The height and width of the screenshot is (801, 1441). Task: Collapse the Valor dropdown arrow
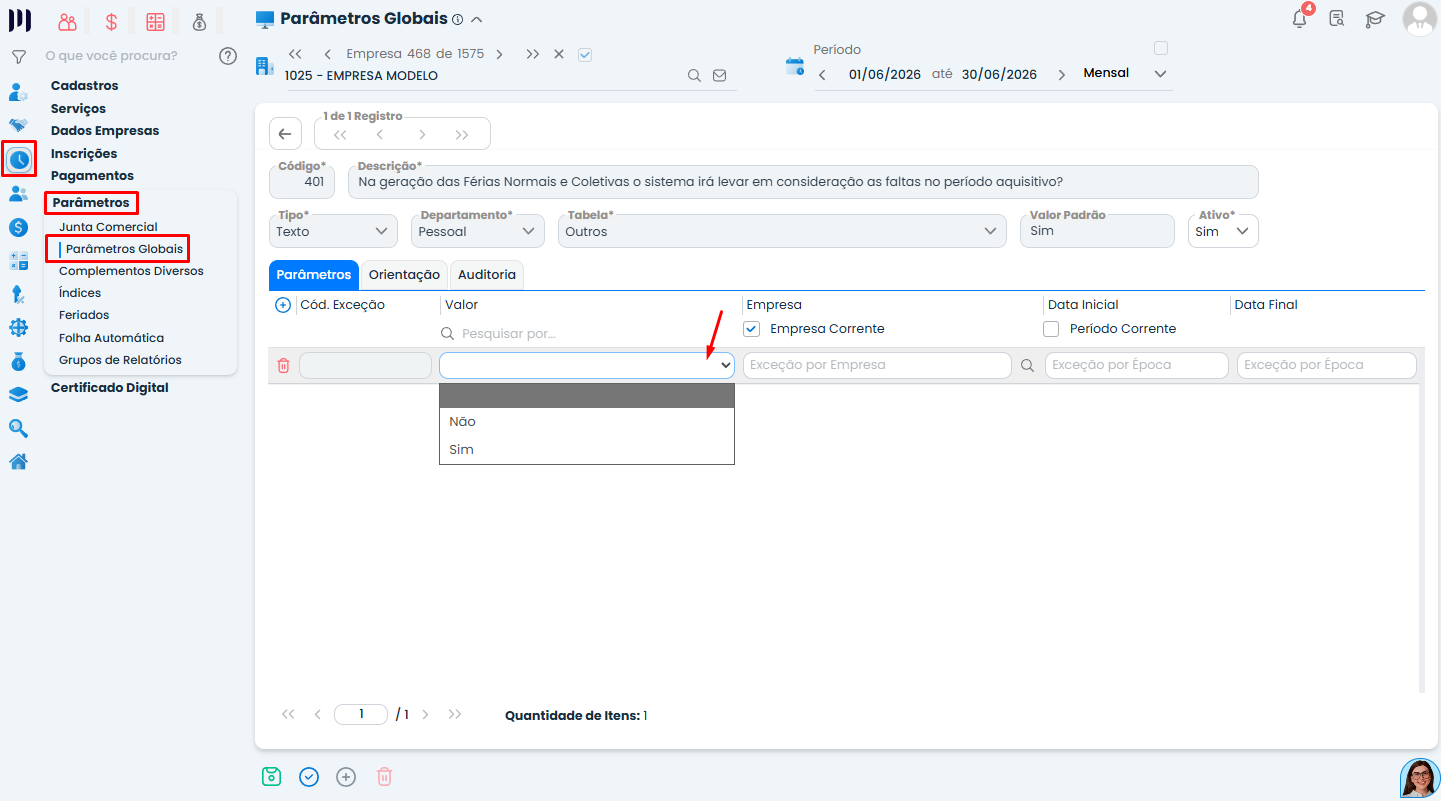(x=726, y=366)
